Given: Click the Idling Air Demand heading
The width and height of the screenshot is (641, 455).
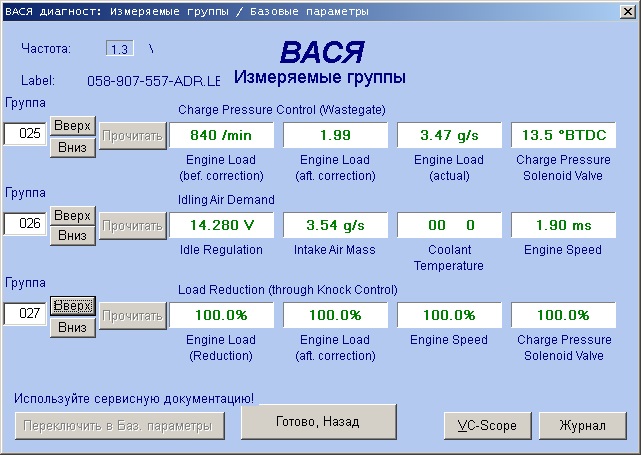Looking at the screenshot, I should pos(226,199).
